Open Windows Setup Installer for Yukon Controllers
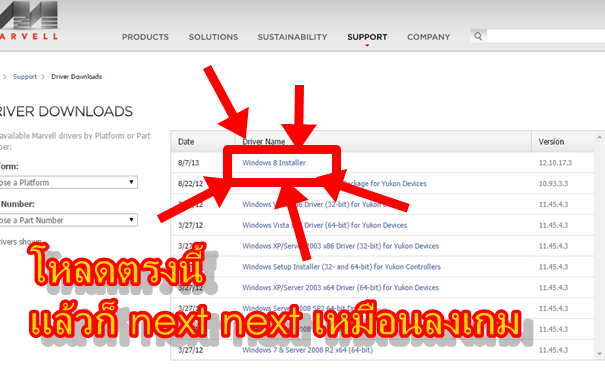This screenshot has width=605, height=368. coord(341,267)
